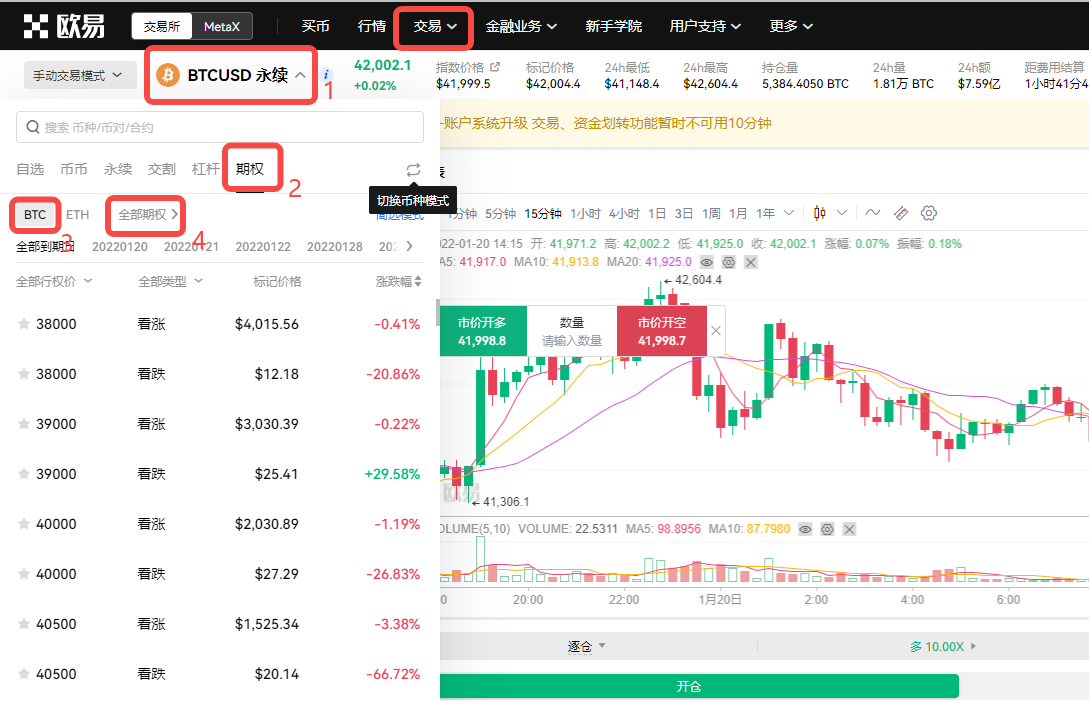The height and width of the screenshot is (701, 1089).
Task: Toggle MA indicator visibility eye
Action: click(x=706, y=262)
